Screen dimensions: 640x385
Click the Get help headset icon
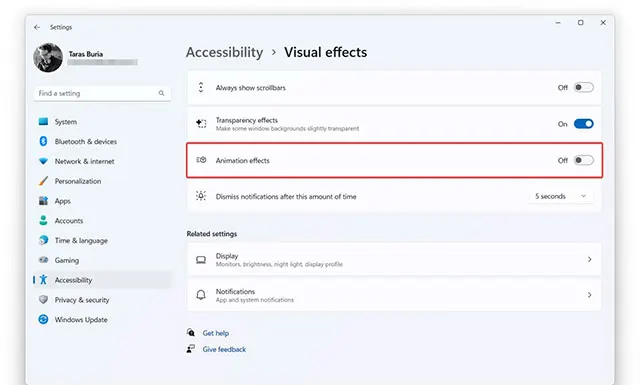tap(191, 332)
